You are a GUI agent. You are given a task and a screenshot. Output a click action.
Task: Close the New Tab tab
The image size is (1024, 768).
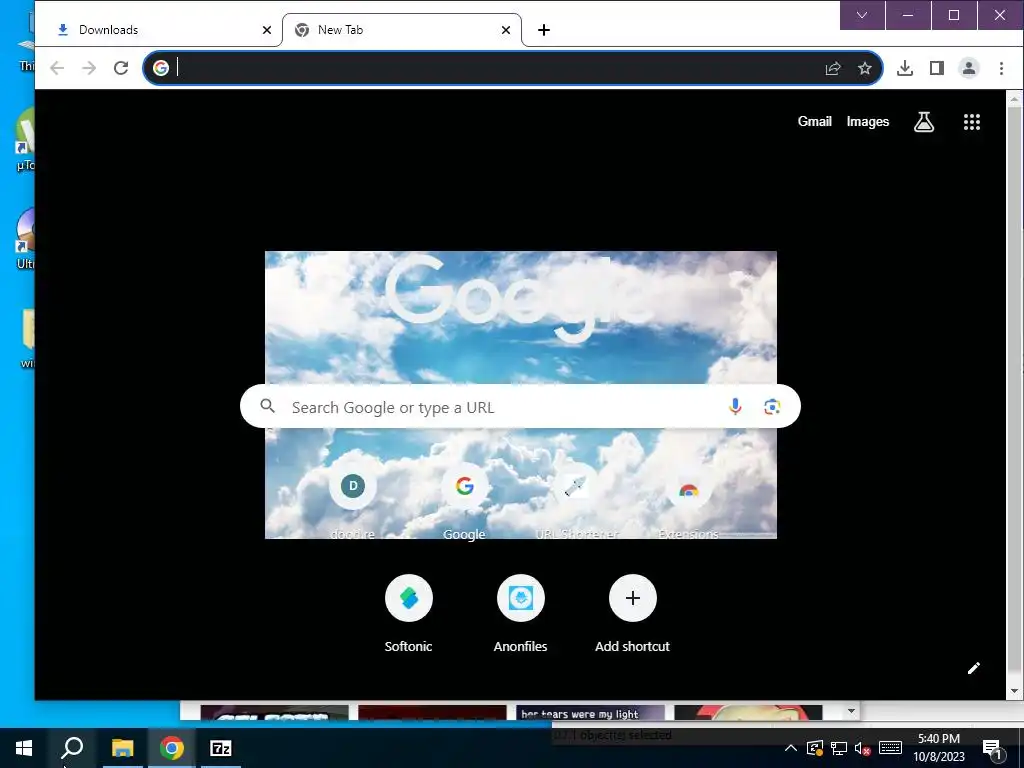pos(505,30)
